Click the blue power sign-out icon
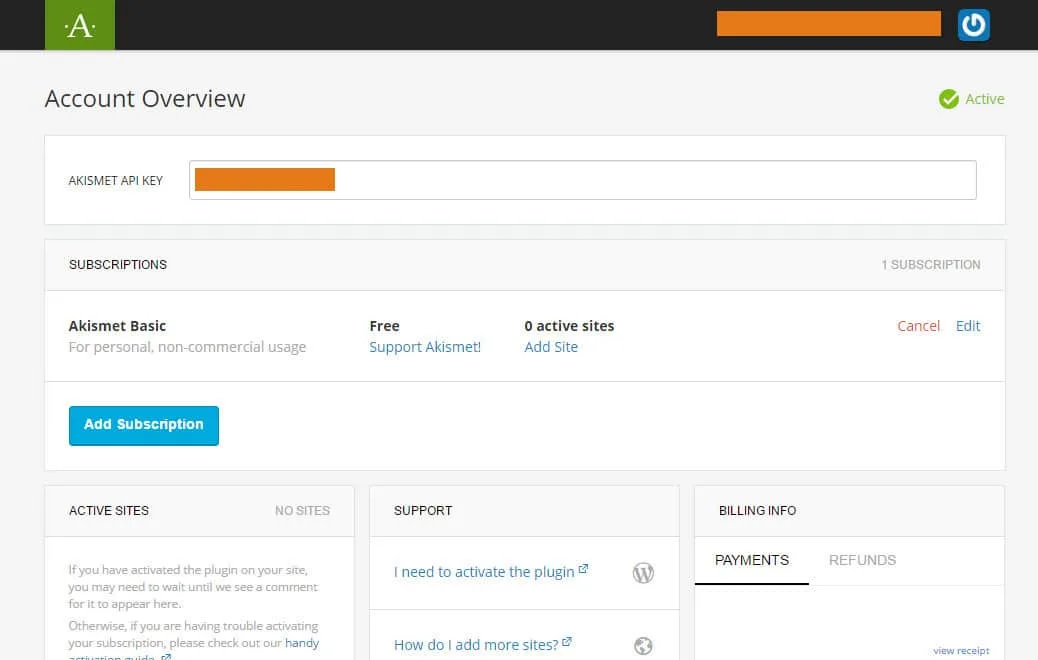The height and width of the screenshot is (660, 1038). 973,25
